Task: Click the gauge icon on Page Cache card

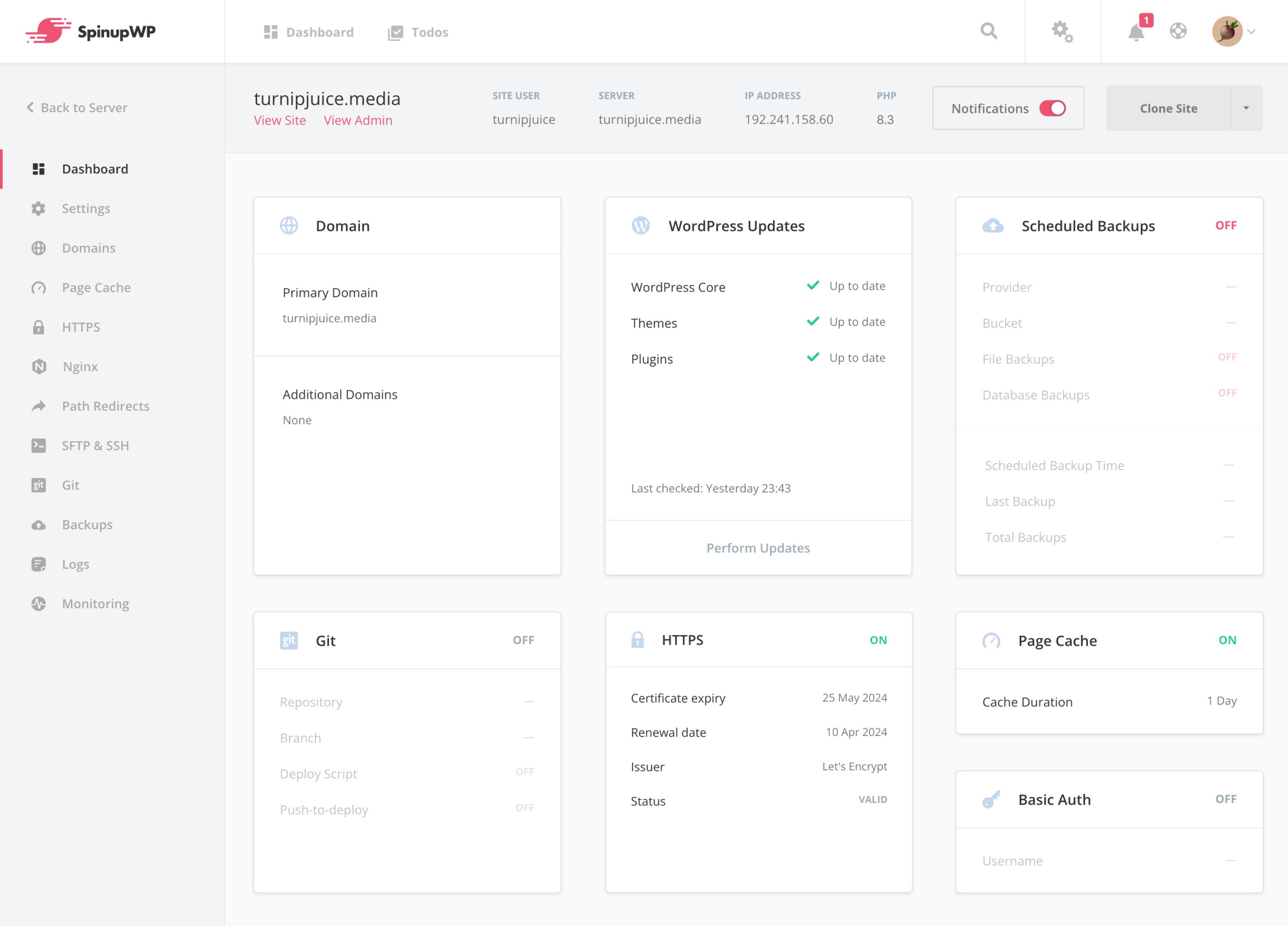Action: pyautogui.click(x=991, y=640)
